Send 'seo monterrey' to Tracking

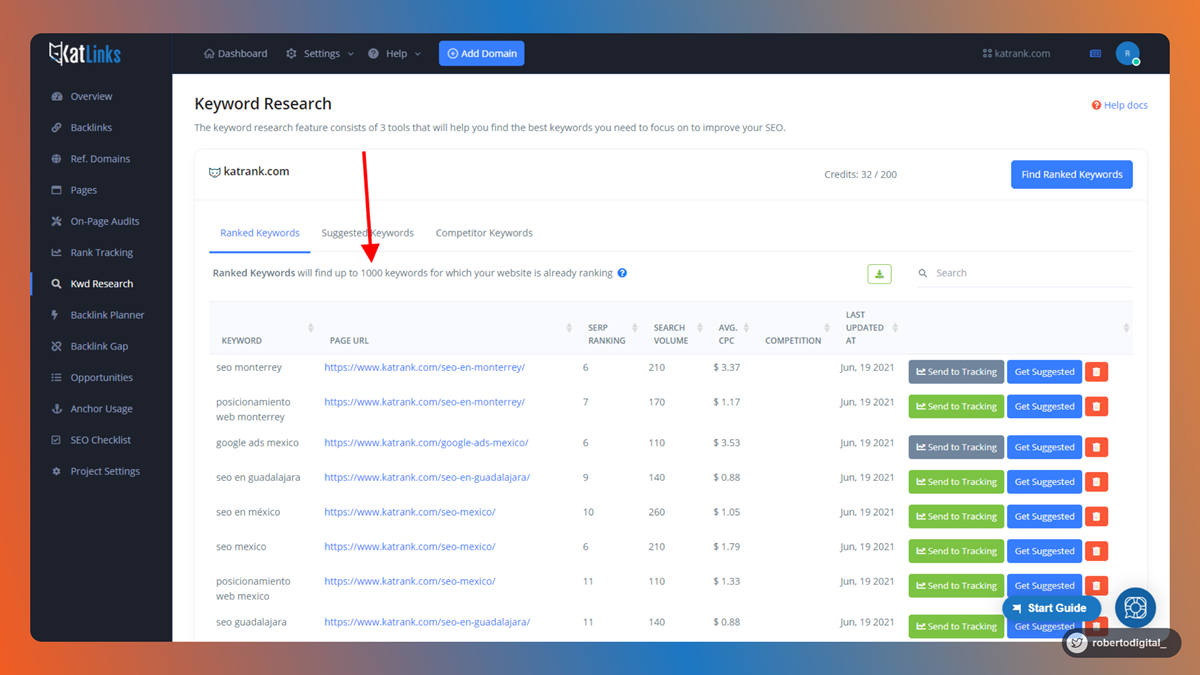click(956, 372)
